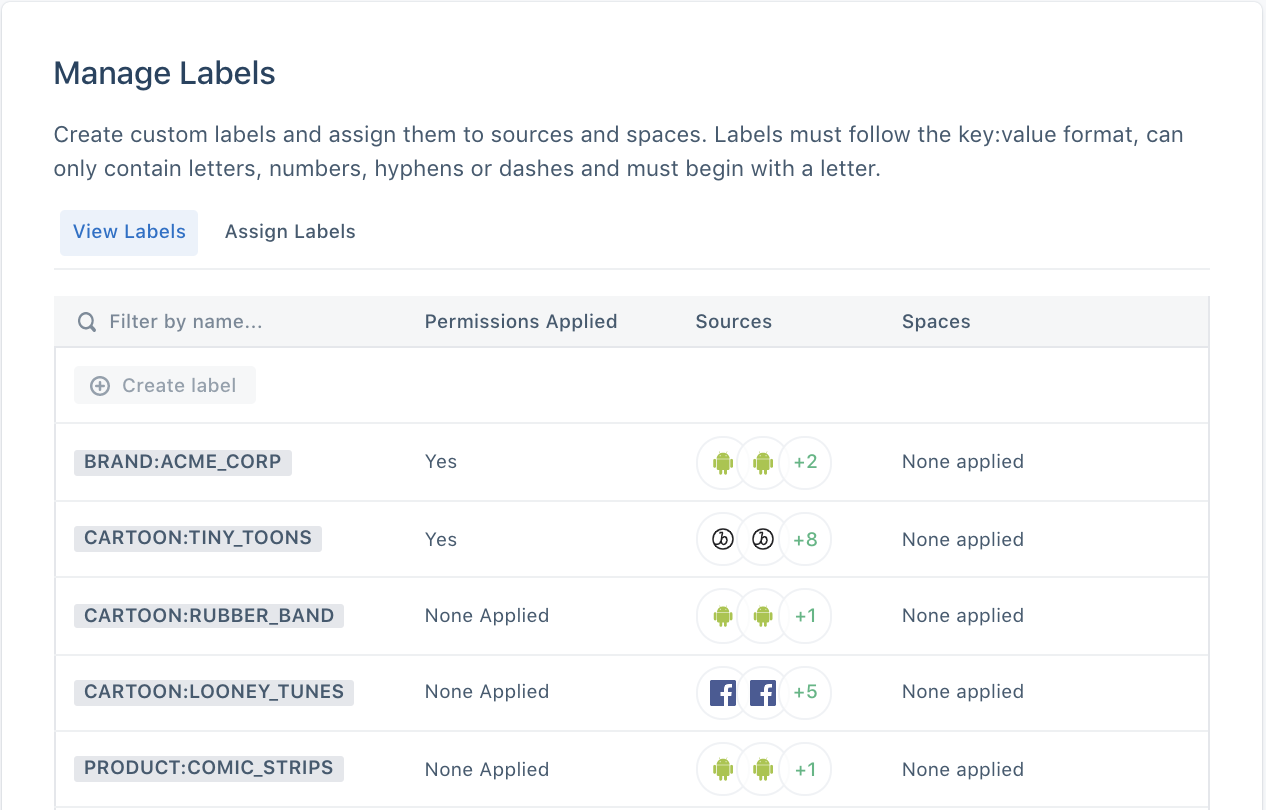Select the PRODUCT:COMIC_STRIPS label tag
Image resolution: width=1266 pixels, height=810 pixels.
pyautogui.click(x=209, y=768)
